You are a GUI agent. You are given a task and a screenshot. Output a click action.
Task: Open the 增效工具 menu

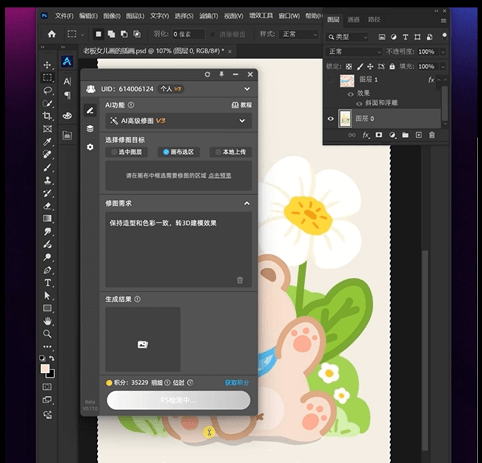[x=261, y=16]
